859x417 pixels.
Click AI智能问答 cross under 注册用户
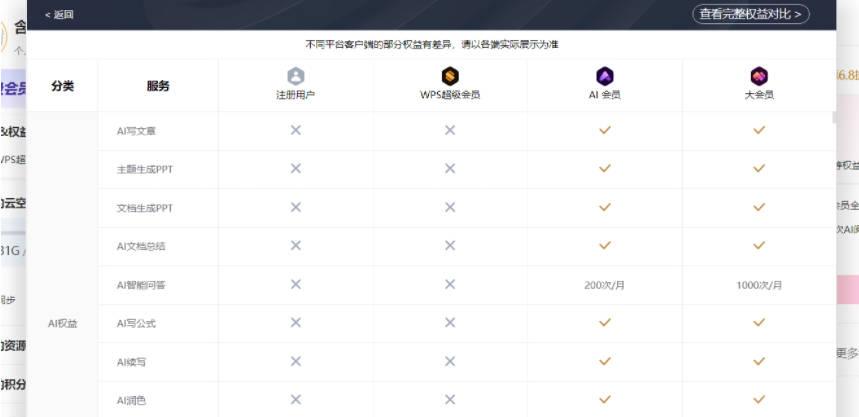pyautogui.click(x=295, y=284)
